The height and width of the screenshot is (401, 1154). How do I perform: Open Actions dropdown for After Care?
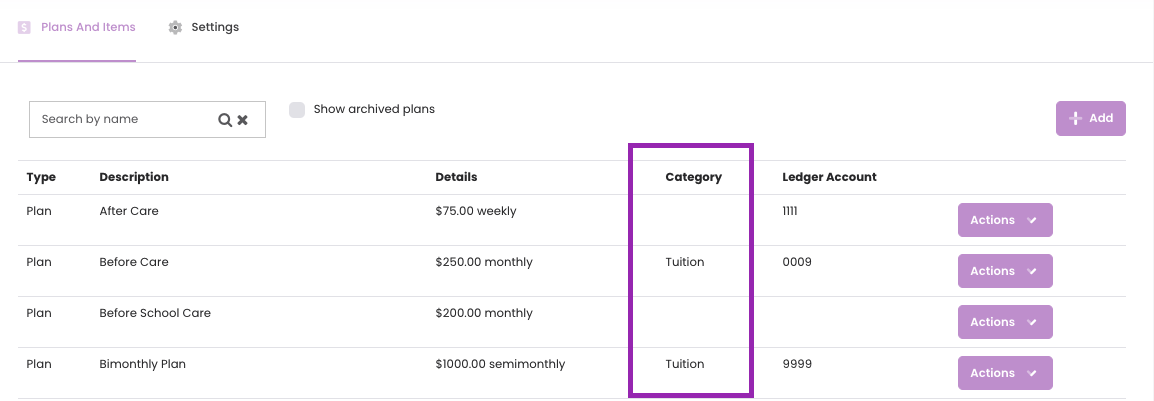click(x=1005, y=220)
